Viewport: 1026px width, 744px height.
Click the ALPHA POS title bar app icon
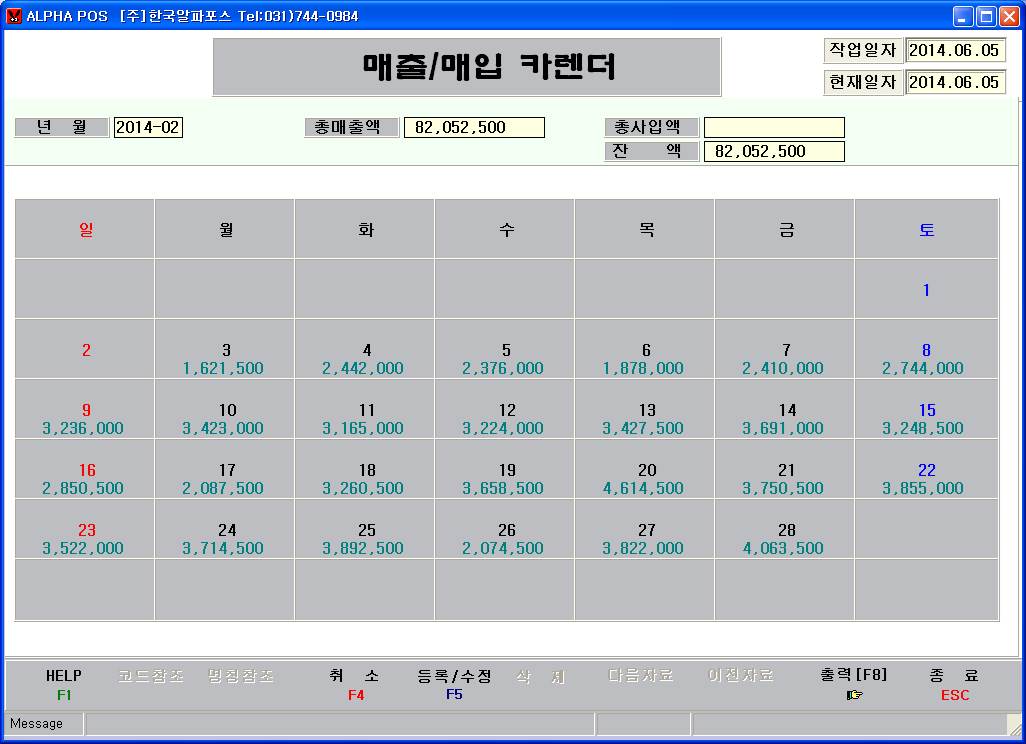coord(14,16)
